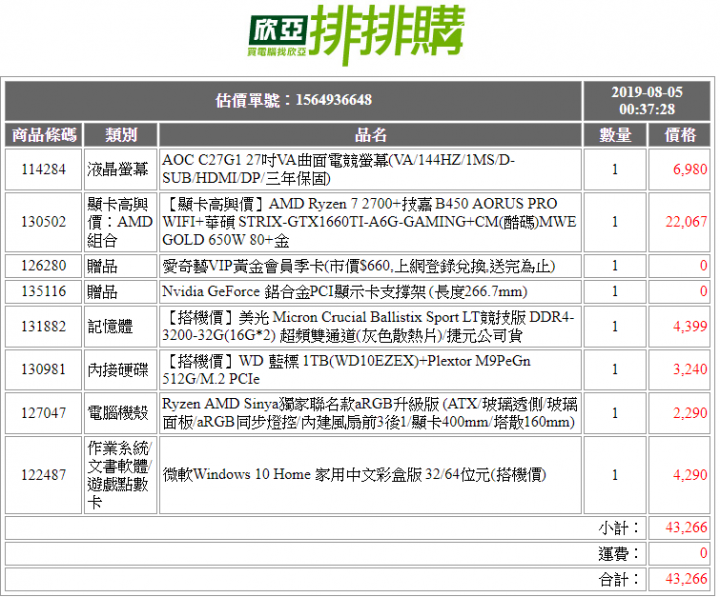Click the quantity 1 in the 114284 row
Viewport: 720px width, 597px height.
tap(615, 169)
